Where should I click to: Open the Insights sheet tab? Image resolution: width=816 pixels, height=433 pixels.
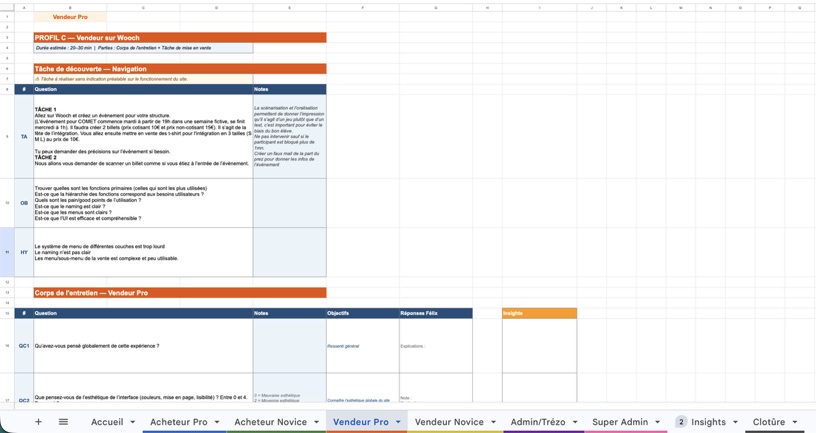click(x=708, y=422)
